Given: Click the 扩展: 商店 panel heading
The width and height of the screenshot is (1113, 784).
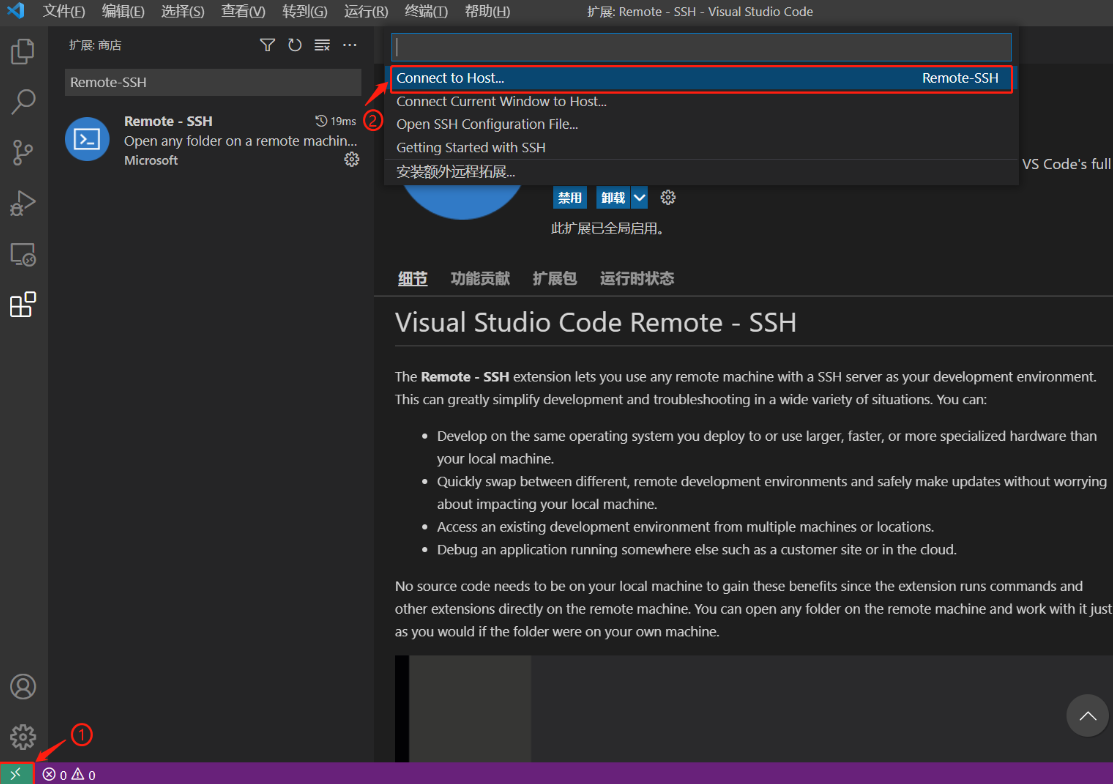Looking at the screenshot, I should click(95, 45).
